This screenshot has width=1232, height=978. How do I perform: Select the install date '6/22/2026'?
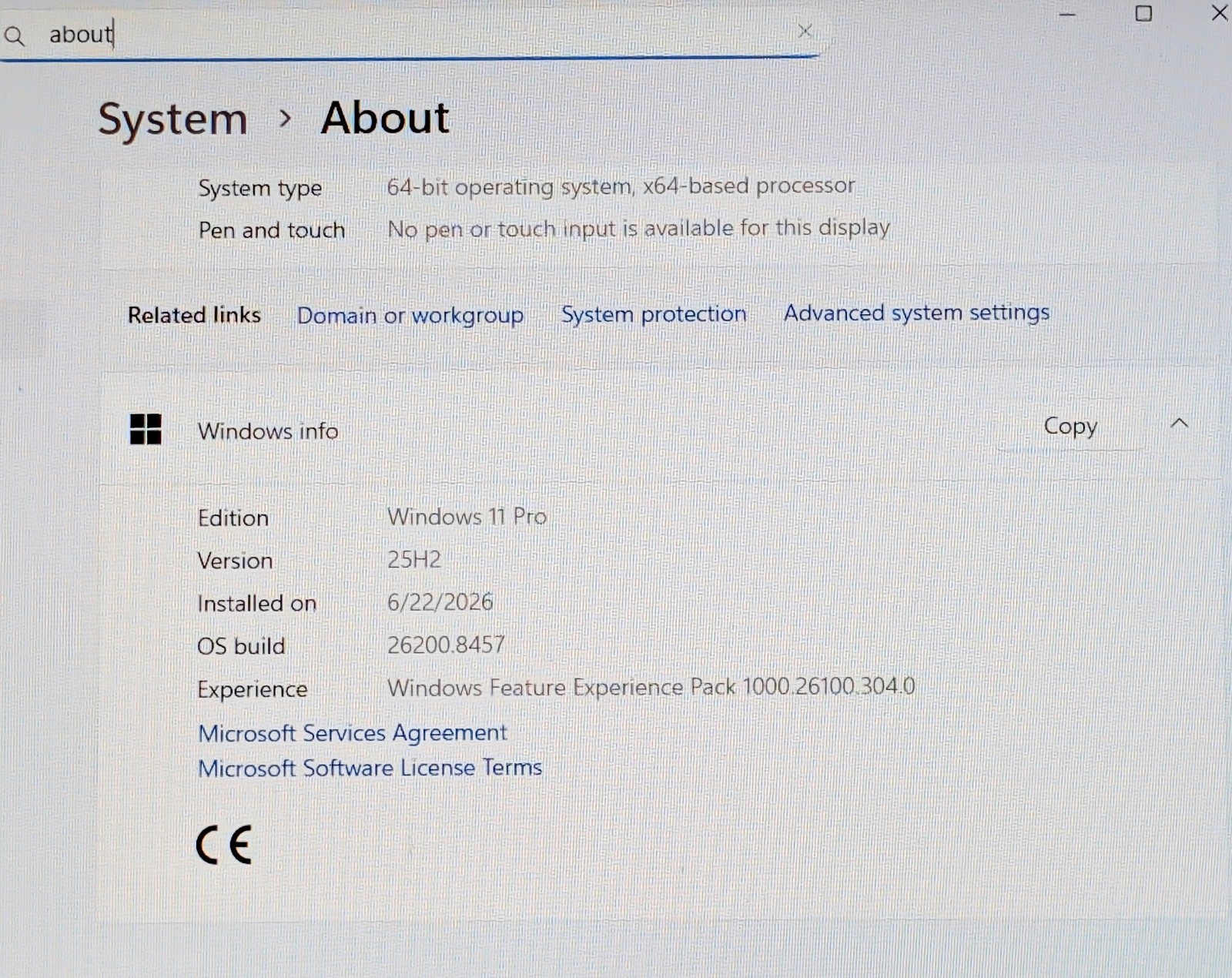(440, 602)
